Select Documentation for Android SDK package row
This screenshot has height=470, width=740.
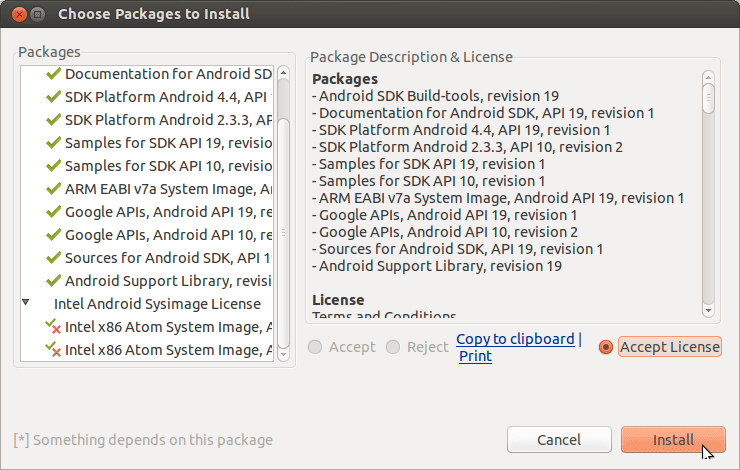pyautogui.click(x=147, y=74)
